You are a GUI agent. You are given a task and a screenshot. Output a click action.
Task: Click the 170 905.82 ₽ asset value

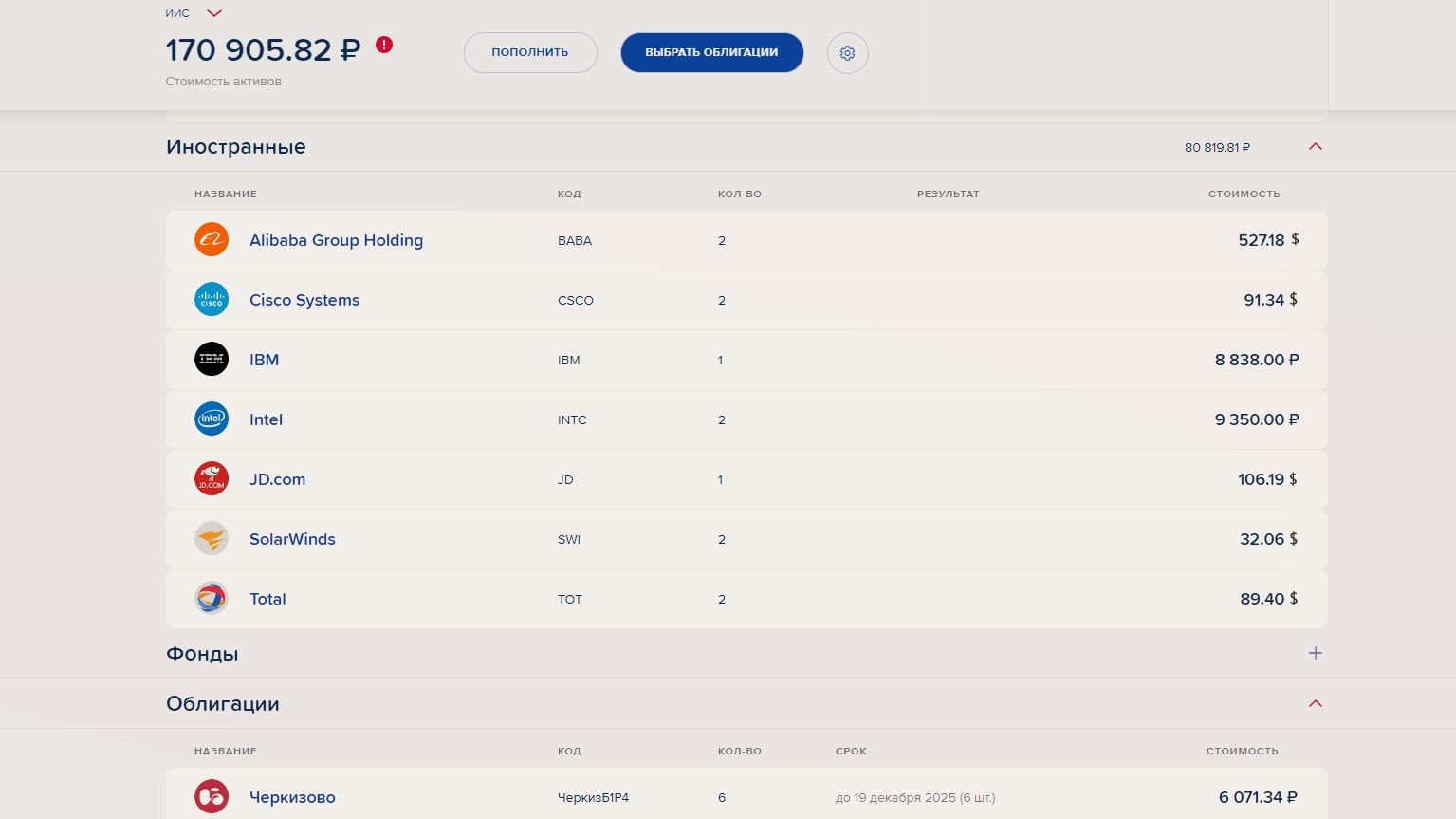(x=264, y=49)
